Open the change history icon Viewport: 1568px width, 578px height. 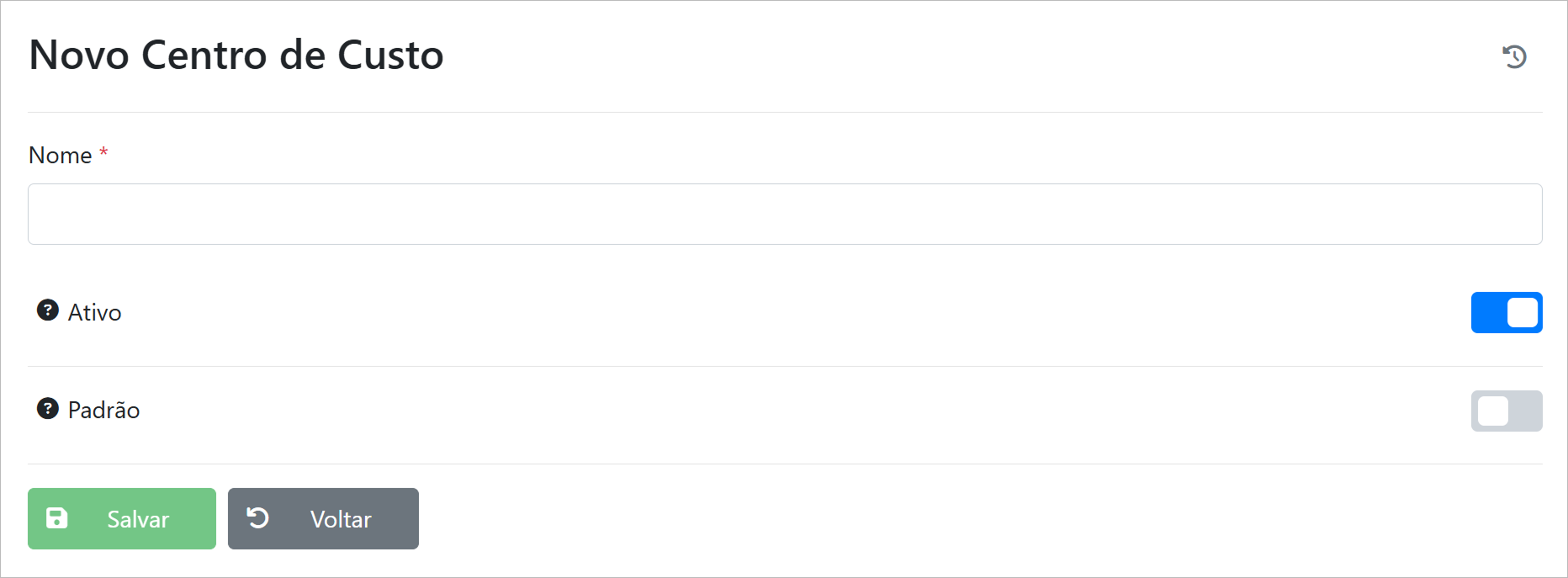tap(1514, 56)
